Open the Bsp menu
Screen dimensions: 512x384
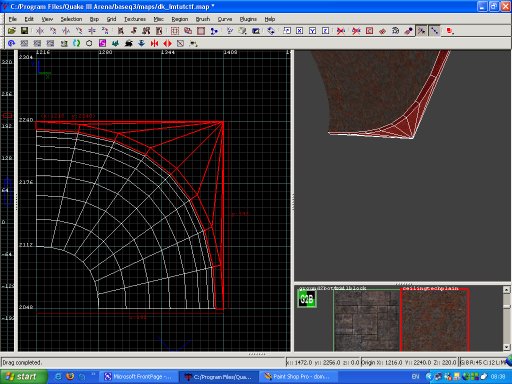click(94, 19)
